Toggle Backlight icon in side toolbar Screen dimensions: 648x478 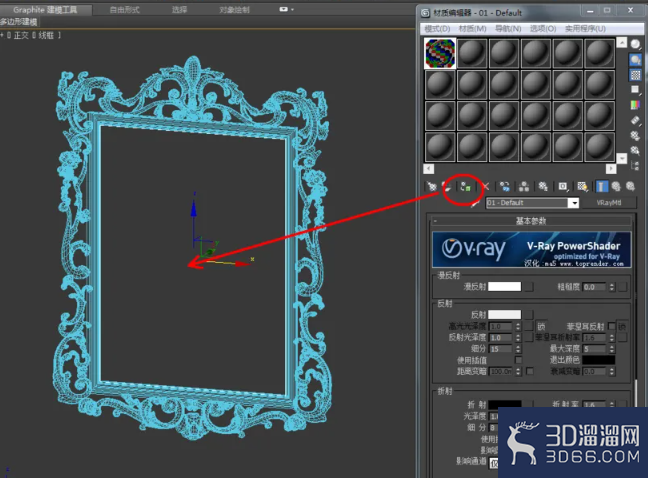635,60
